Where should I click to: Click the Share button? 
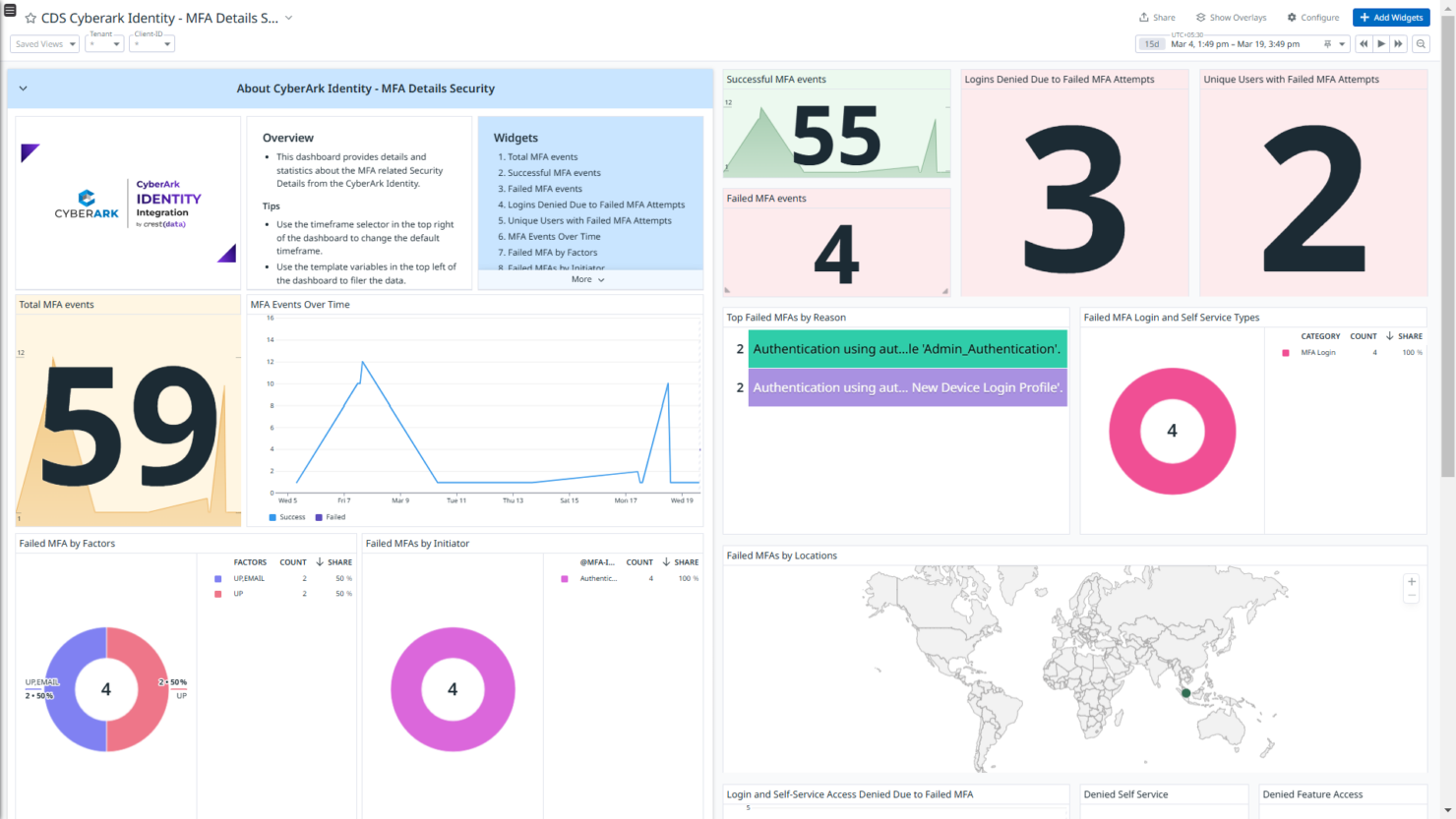tap(1157, 18)
